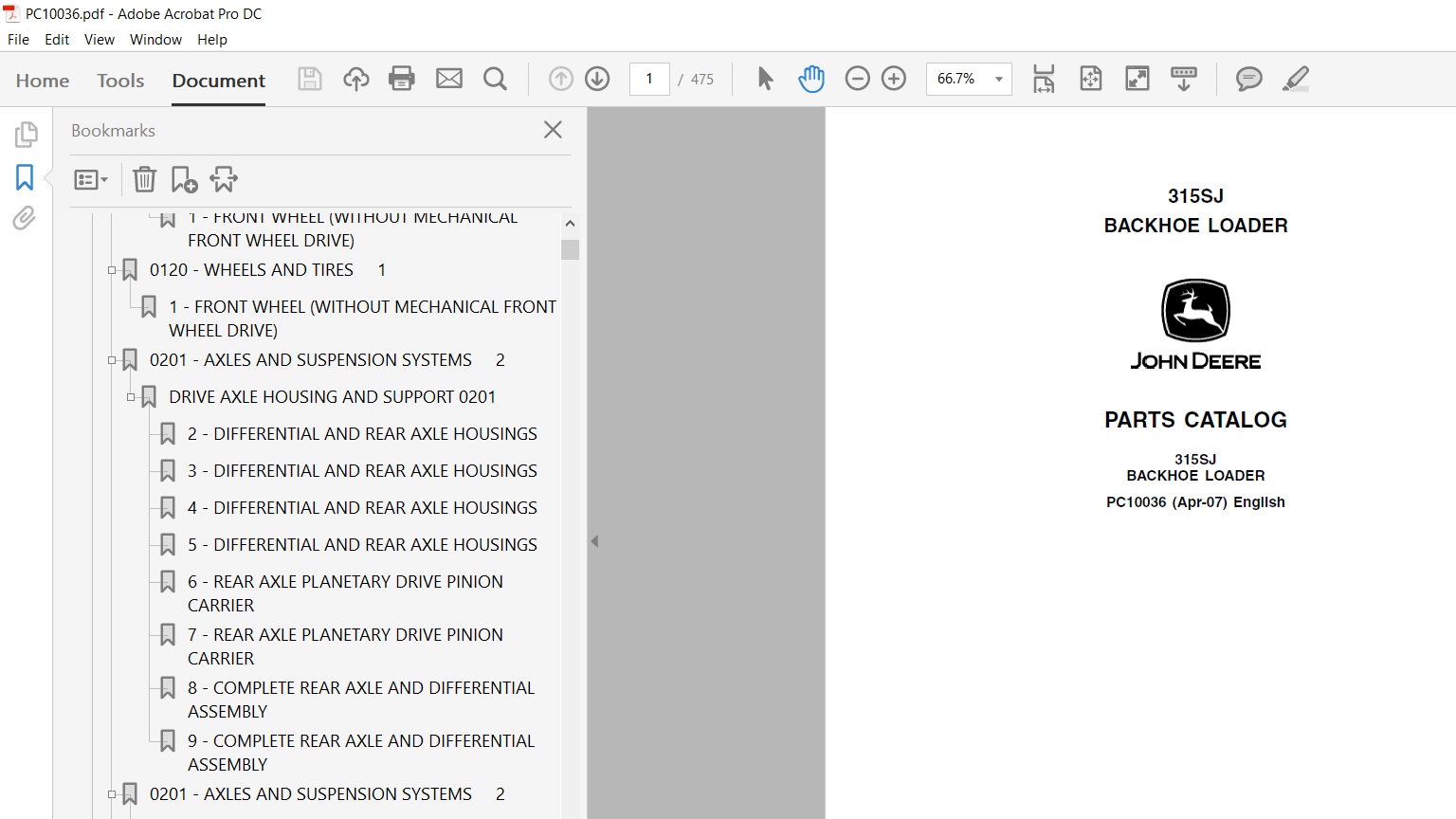This screenshot has width=1456, height=819.
Task: Open the File menu
Action: pos(18,40)
